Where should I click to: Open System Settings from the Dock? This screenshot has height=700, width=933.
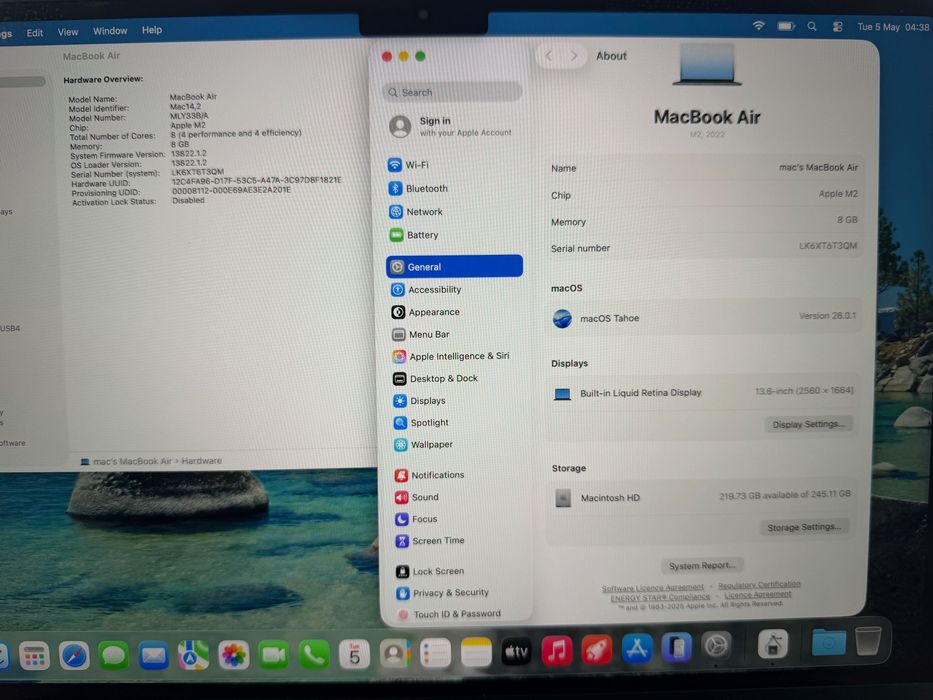click(716, 645)
